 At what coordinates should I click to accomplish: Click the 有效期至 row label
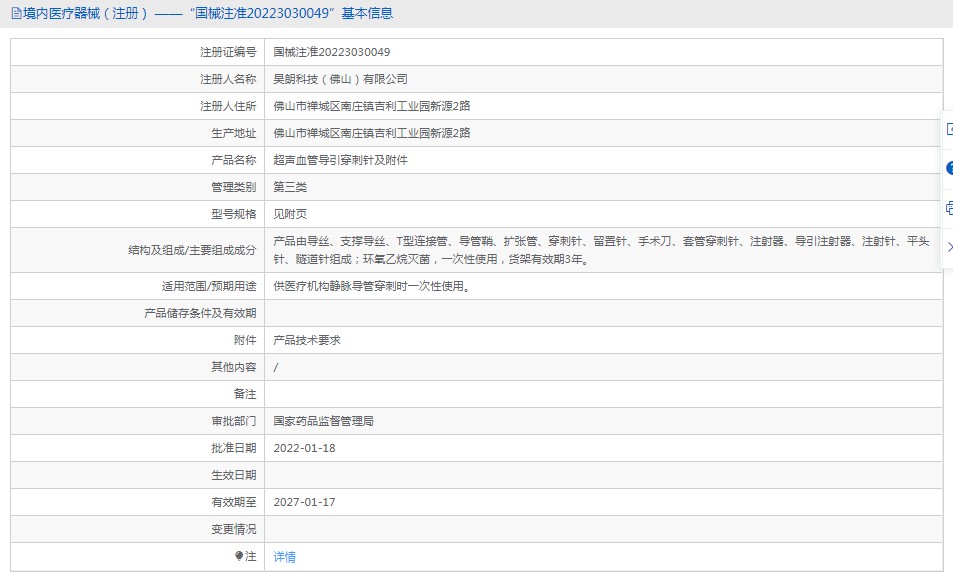tap(233, 502)
